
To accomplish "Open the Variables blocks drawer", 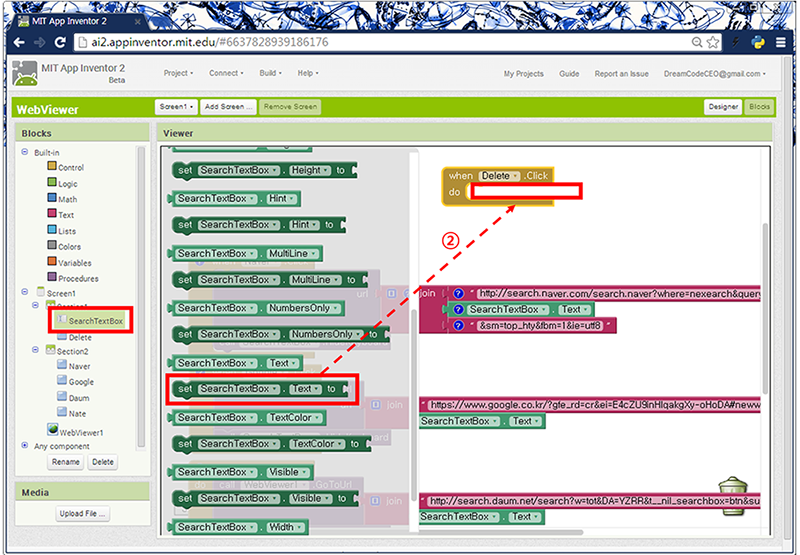I will [69, 263].
